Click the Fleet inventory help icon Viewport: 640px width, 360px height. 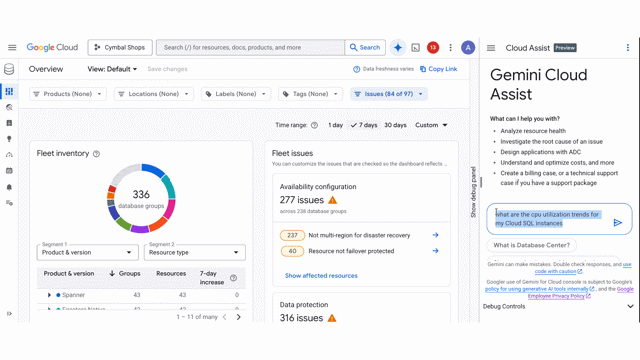pyautogui.click(x=96, y=154)
